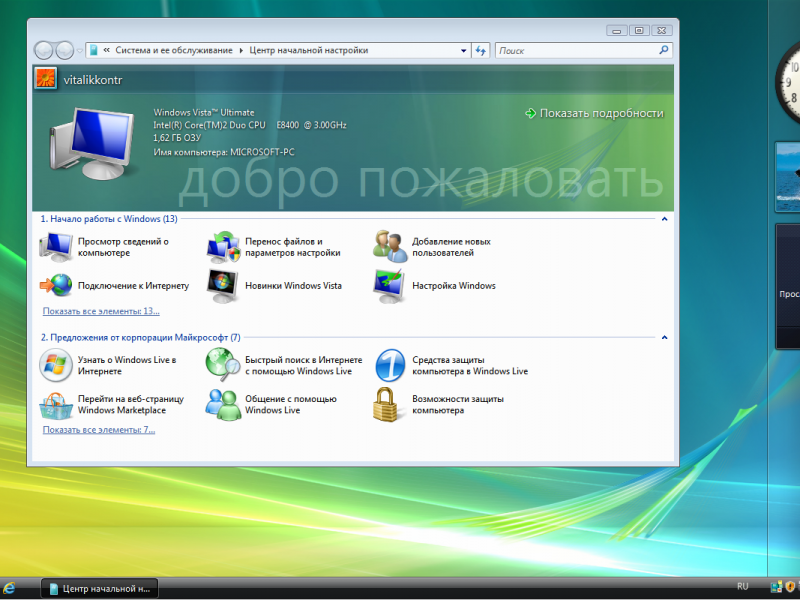Click the large computer image in the banner
Screen dimensions: 800x600
[x=92, y=143]
